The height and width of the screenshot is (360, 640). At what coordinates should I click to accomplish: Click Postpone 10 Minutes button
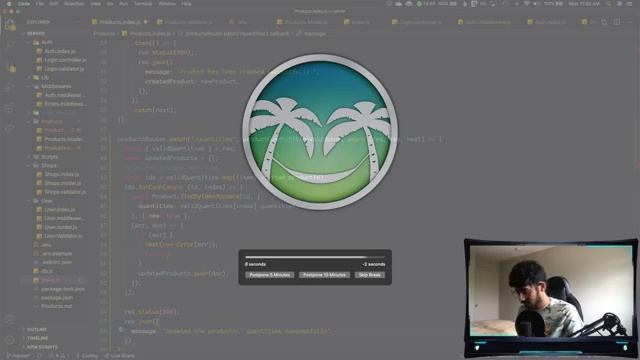click(324, 275)
